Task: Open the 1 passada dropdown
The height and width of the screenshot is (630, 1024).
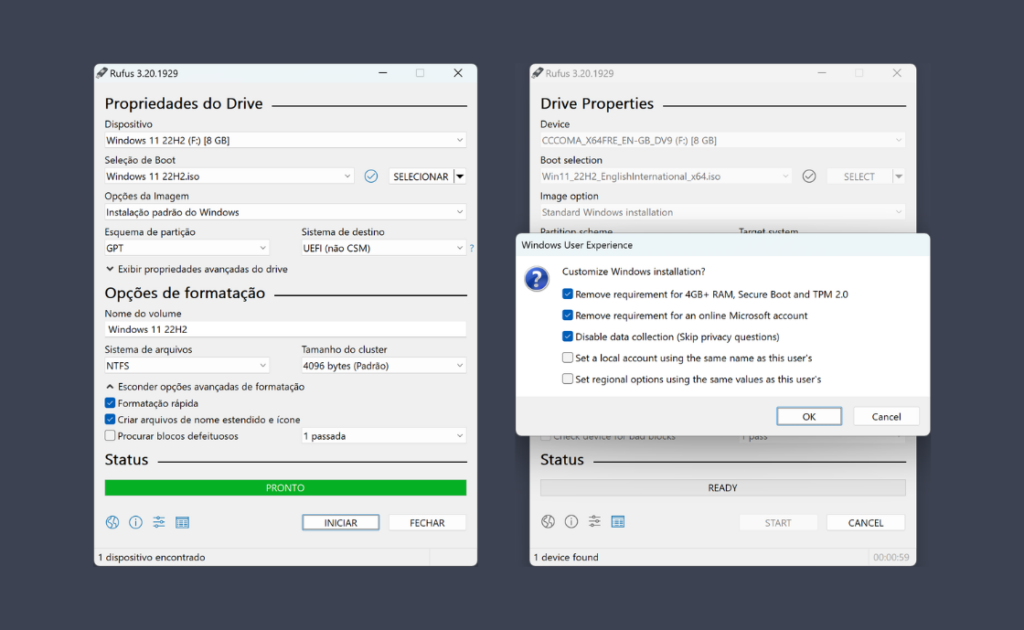Action: click(383, 435)
